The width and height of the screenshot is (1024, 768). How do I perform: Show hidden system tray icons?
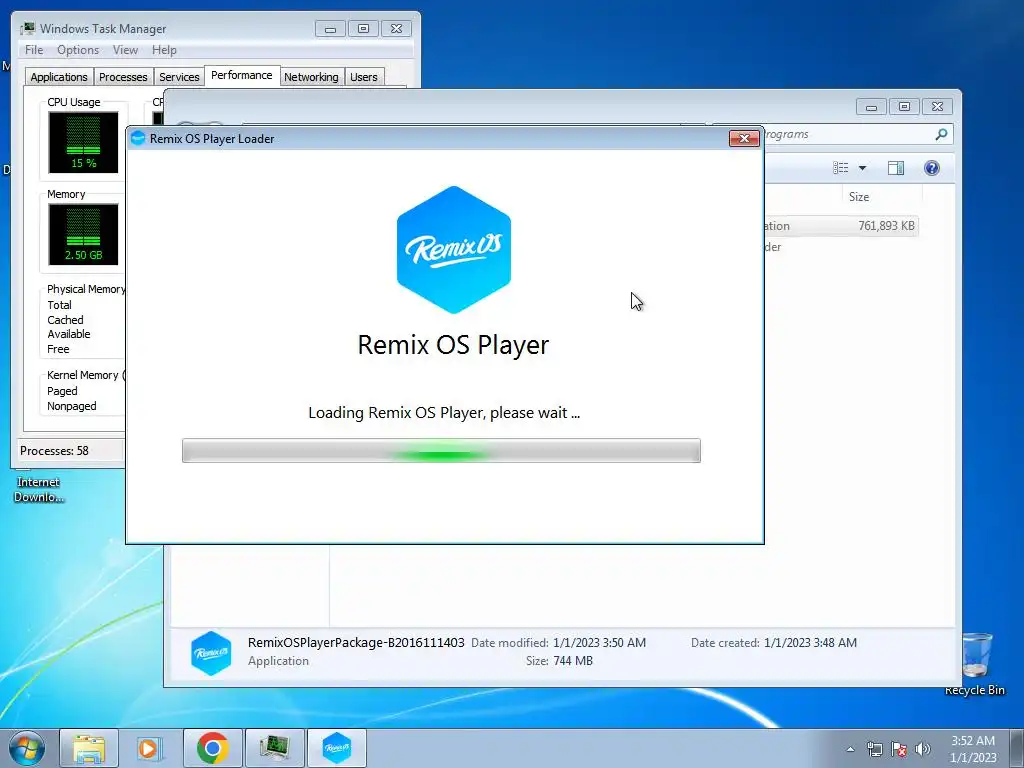850,749
